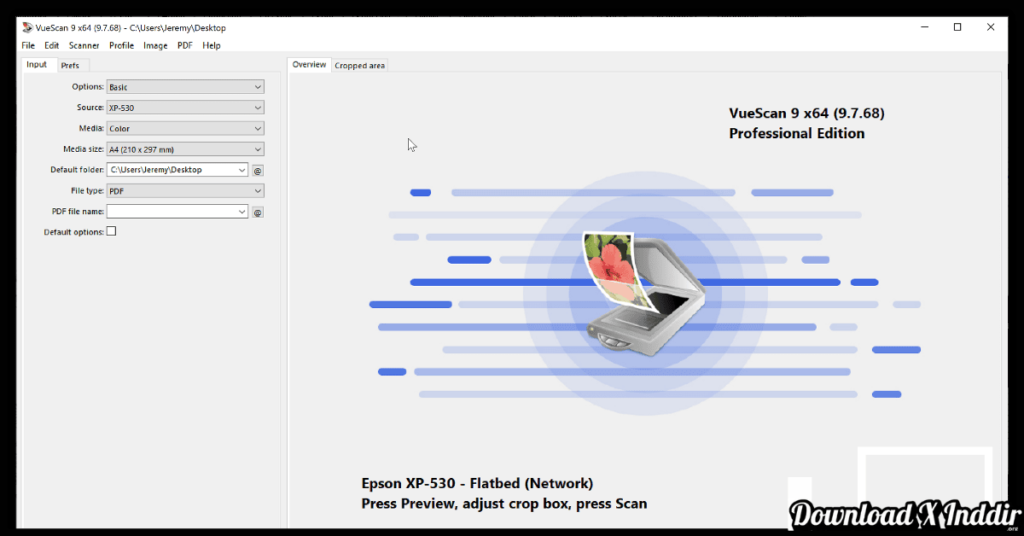The width and height of the screenshot is (1024, 536).
Task: Open the File menu
Action: point(28,45)
